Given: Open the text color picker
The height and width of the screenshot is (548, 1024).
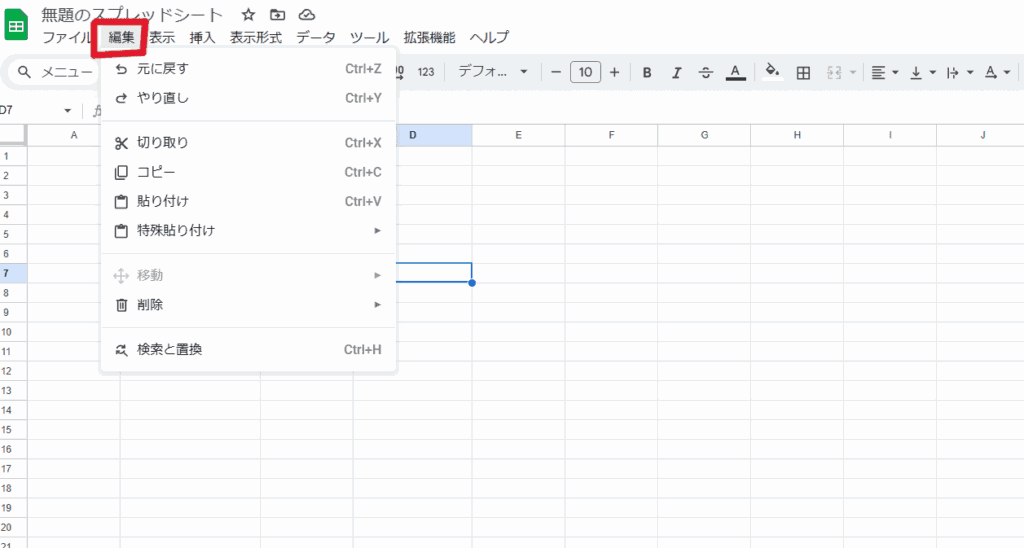Looking at the screenshot, I should point(735,73).
